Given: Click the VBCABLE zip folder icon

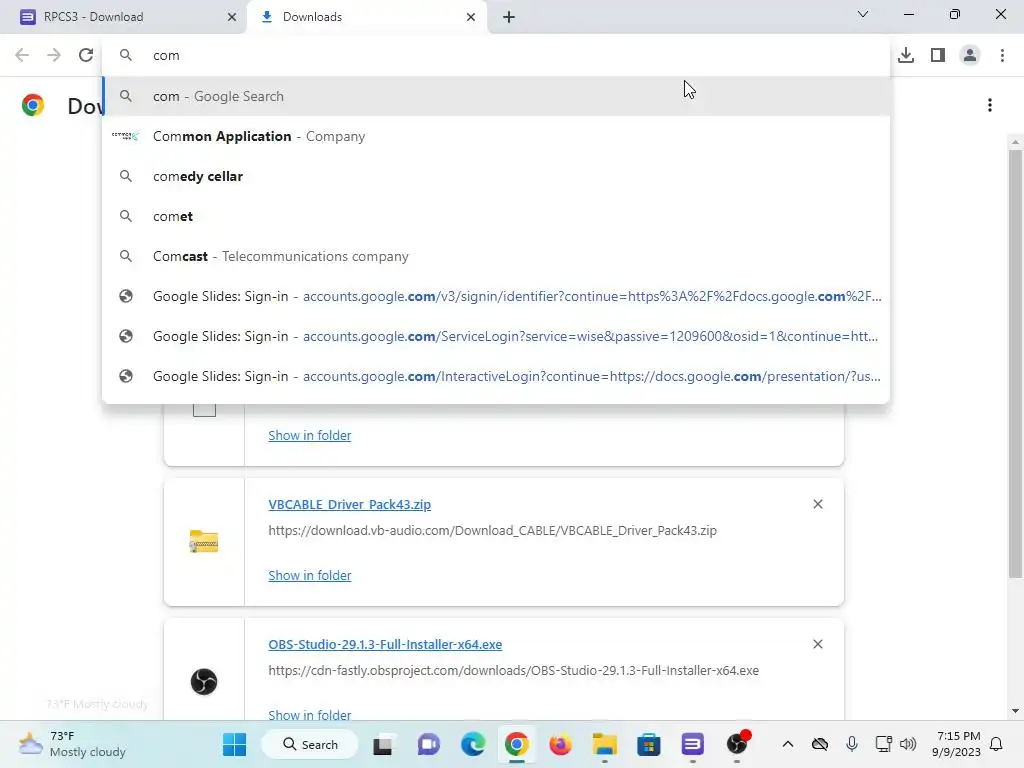Looking at the screenshot, I should [x=204, y=541].
